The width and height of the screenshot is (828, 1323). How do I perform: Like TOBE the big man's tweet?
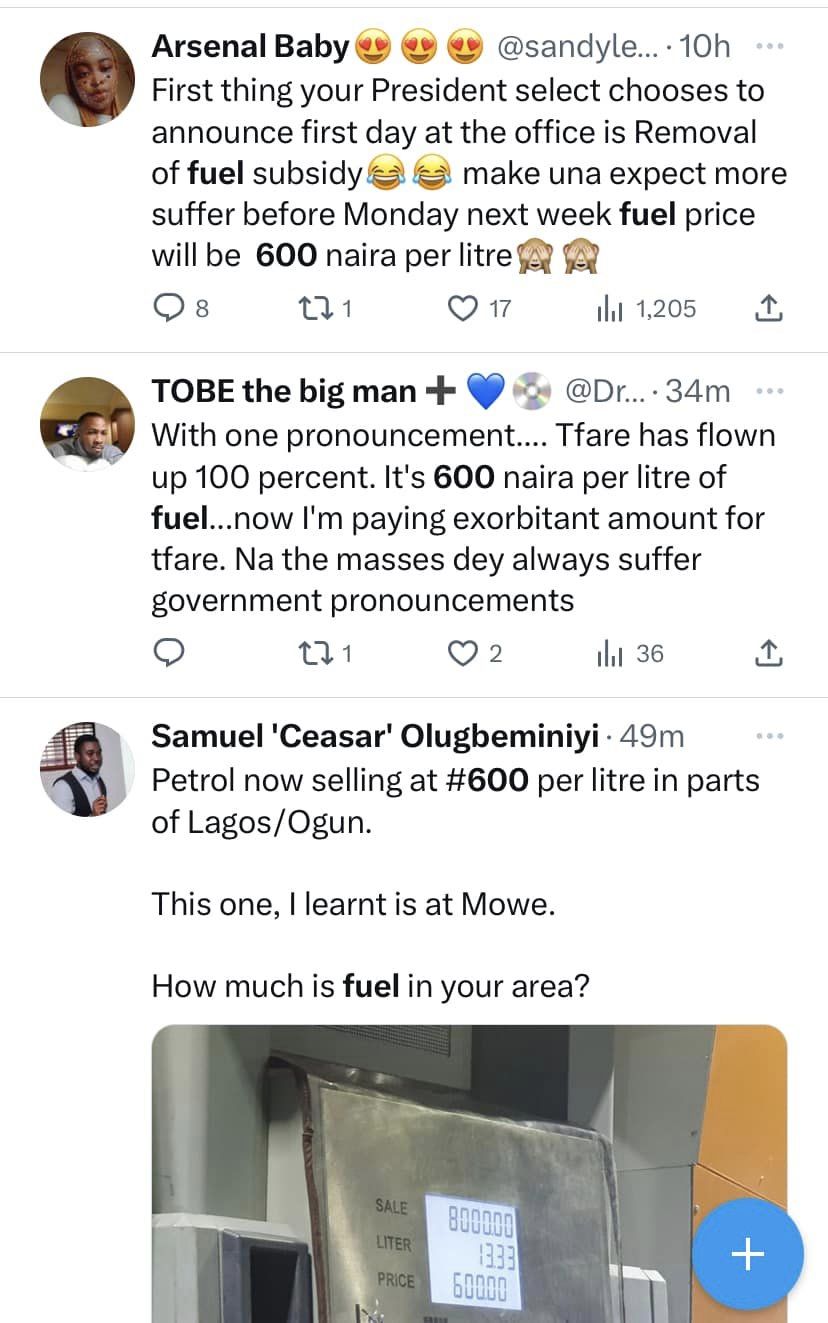pyautogui.click(x=462, y=654)
